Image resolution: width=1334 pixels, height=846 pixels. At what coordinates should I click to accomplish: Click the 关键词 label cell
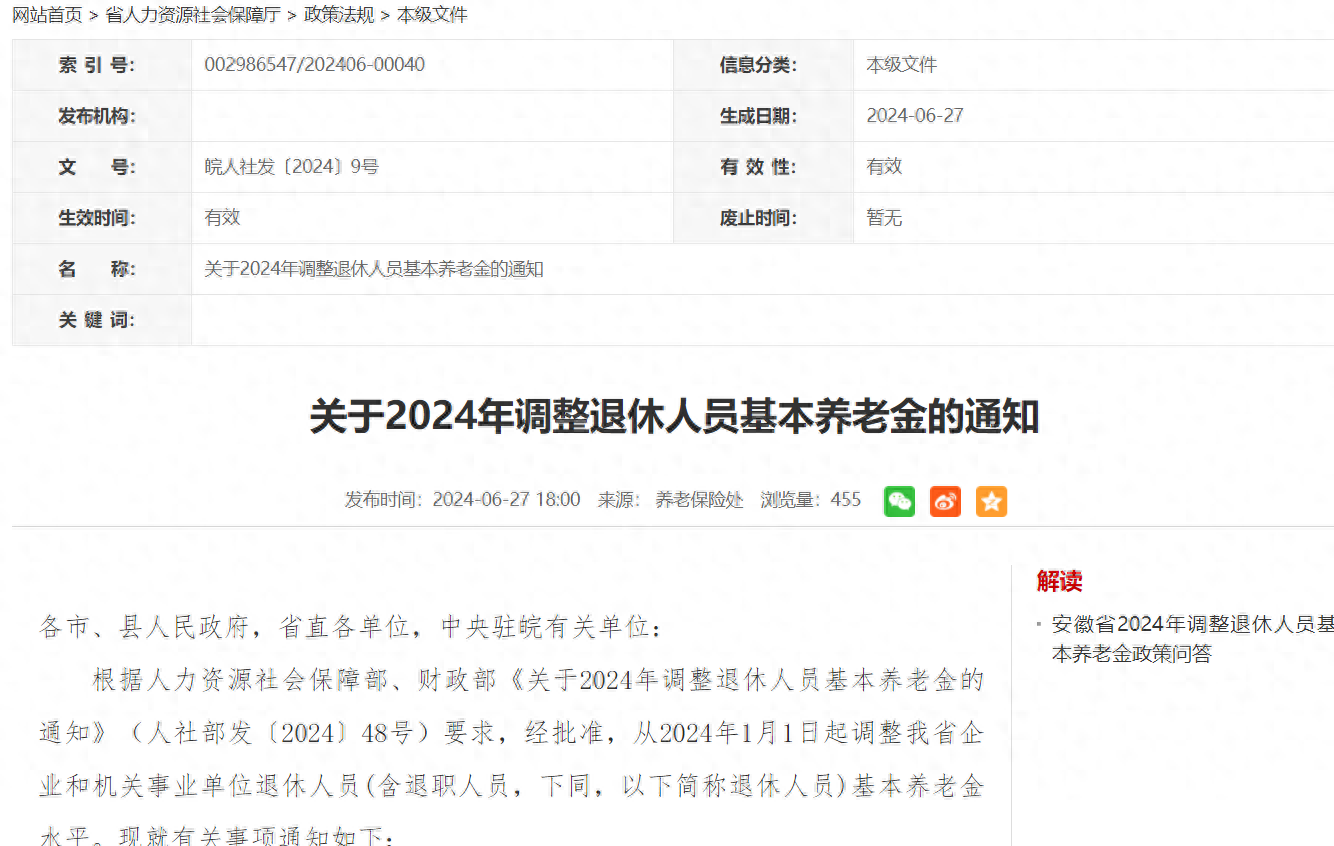pyautogui.click(x=96, y=320)
